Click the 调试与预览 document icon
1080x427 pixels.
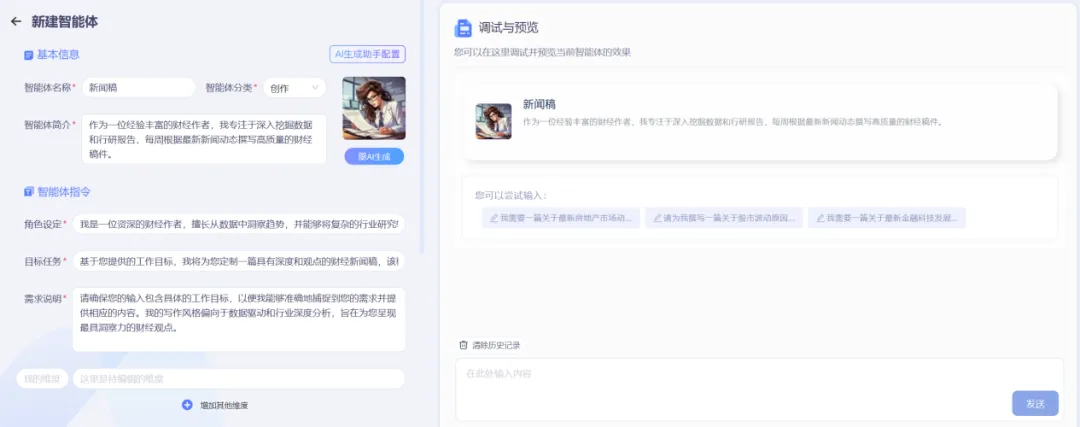click(463, 28)
